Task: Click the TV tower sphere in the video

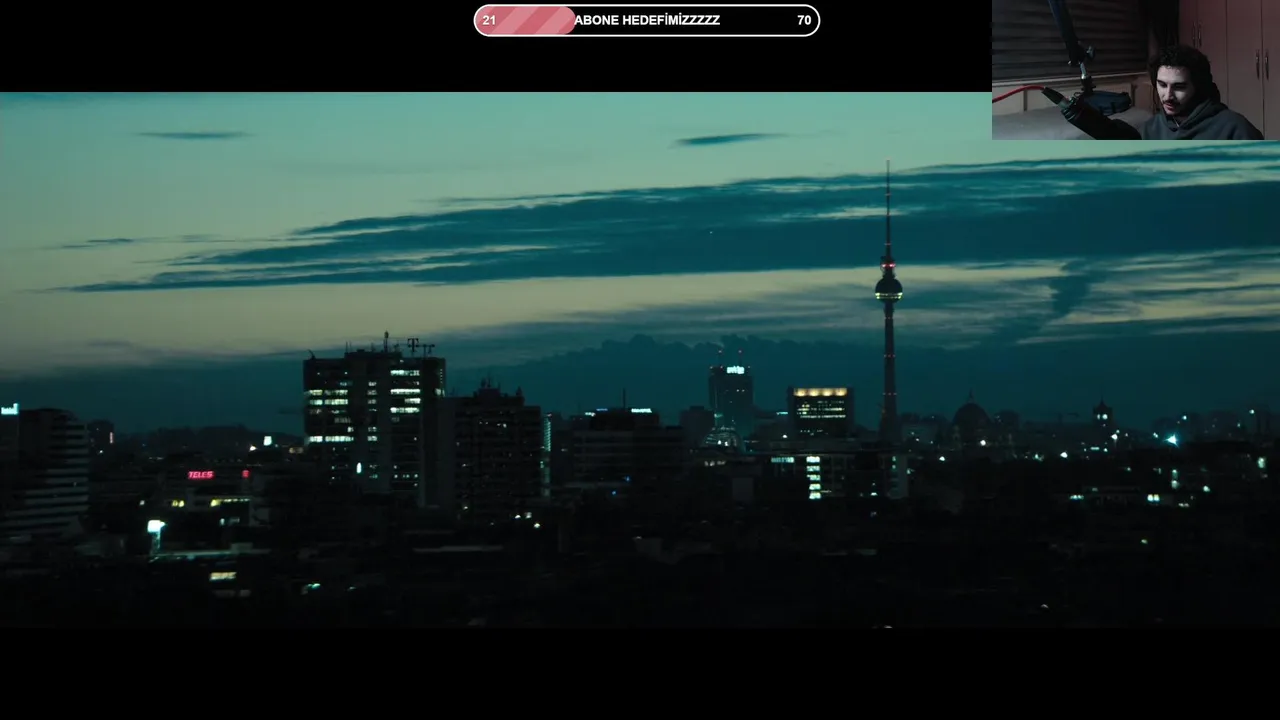Action: [x=888, y=289]
